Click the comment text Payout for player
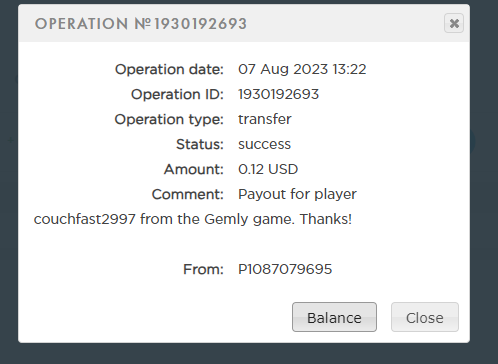 [x=297, y=194]
